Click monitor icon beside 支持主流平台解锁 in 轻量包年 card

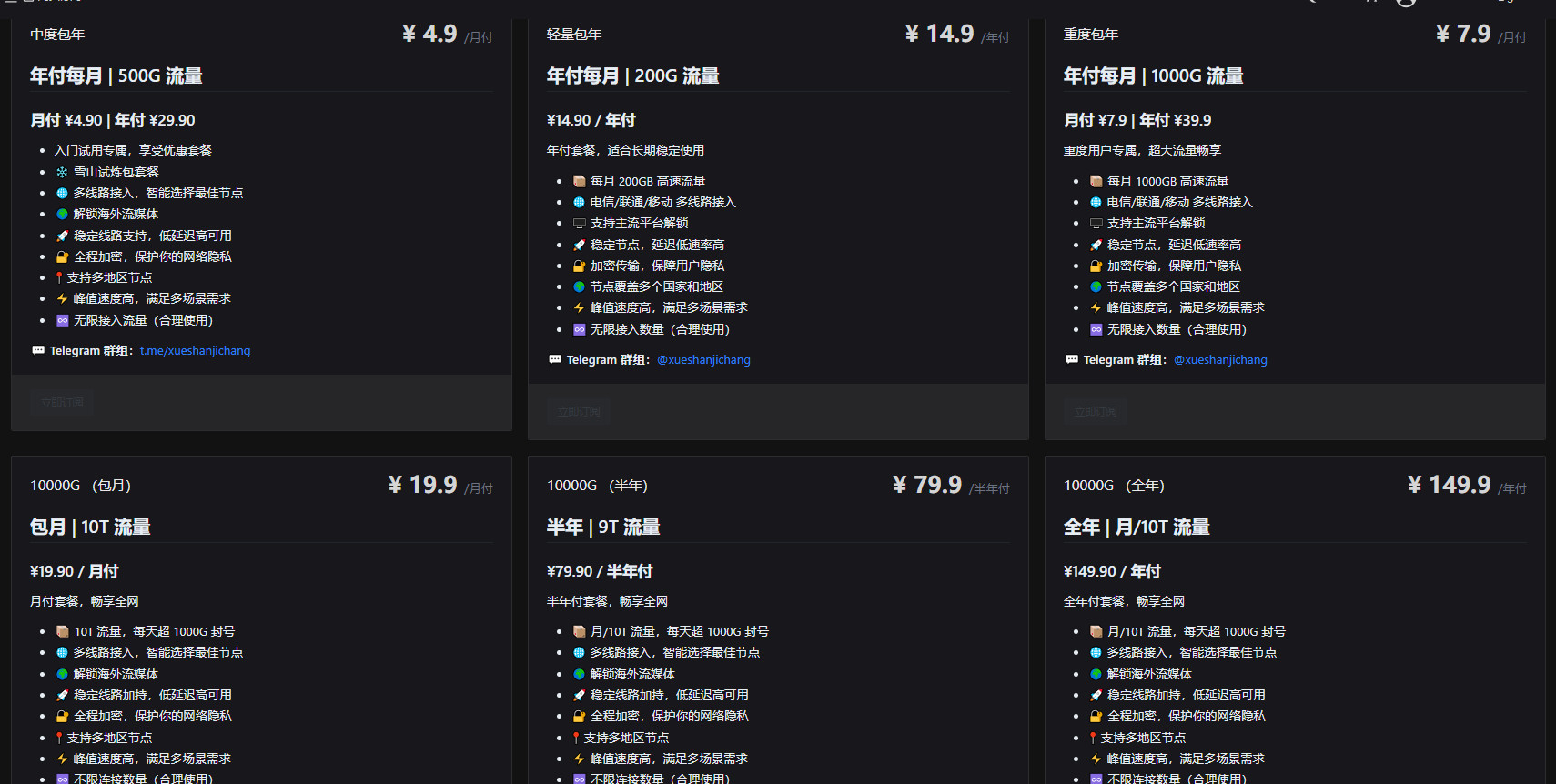(579, 223)
